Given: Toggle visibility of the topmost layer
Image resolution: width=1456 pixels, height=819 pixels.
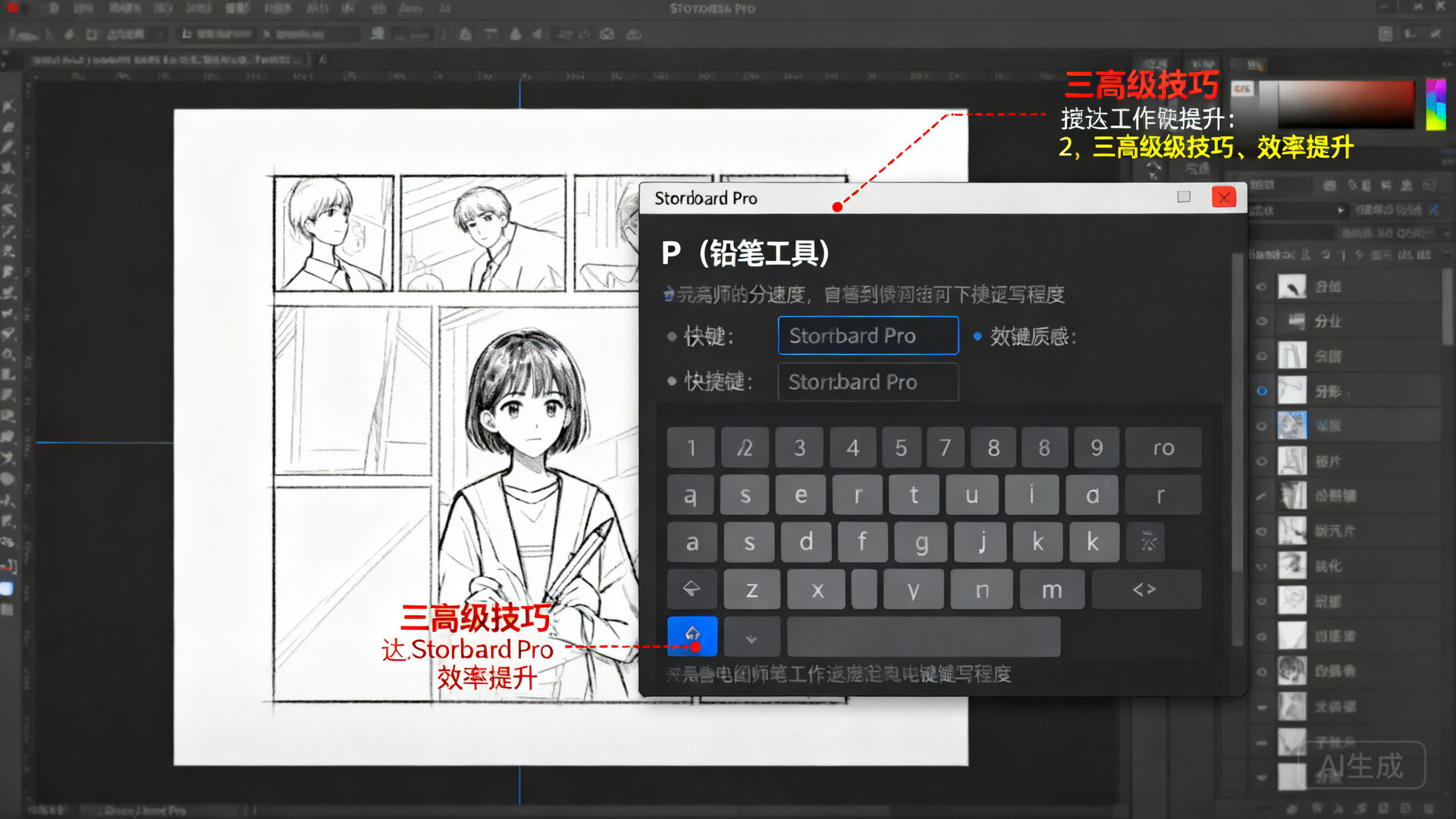Looking at the screenshot, I should 1262,287.
